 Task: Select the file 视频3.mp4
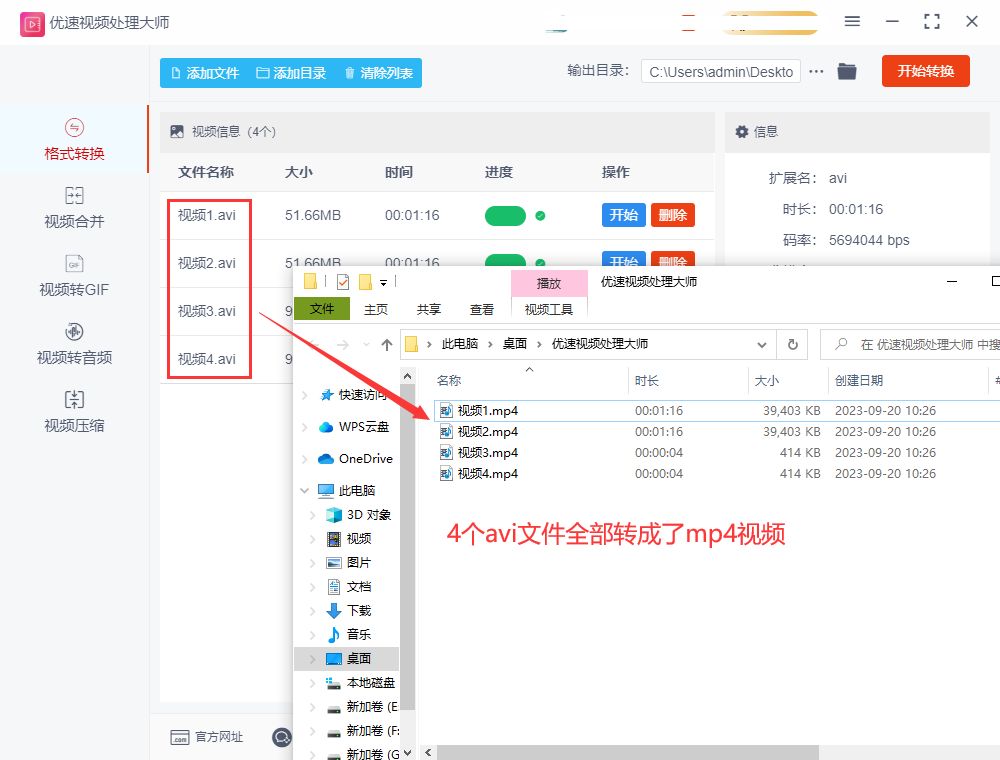click(487, 453)
